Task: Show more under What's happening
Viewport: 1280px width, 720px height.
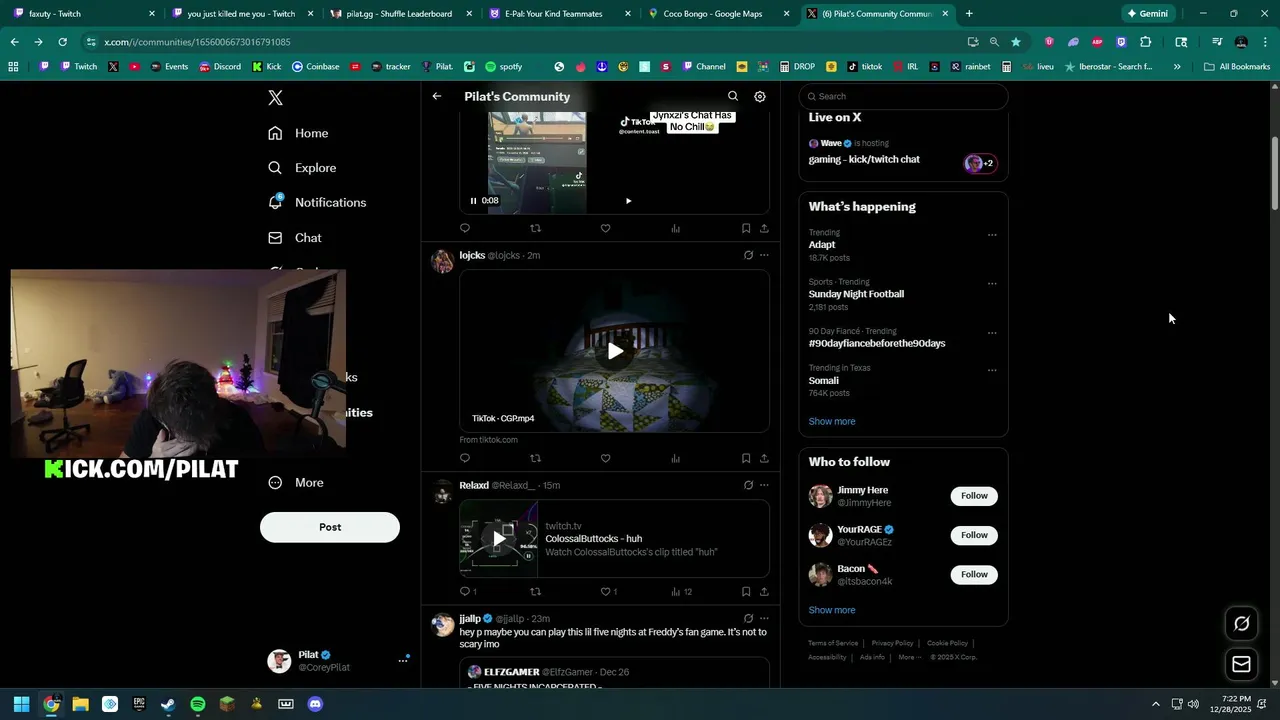Action: tap(832, 421)
